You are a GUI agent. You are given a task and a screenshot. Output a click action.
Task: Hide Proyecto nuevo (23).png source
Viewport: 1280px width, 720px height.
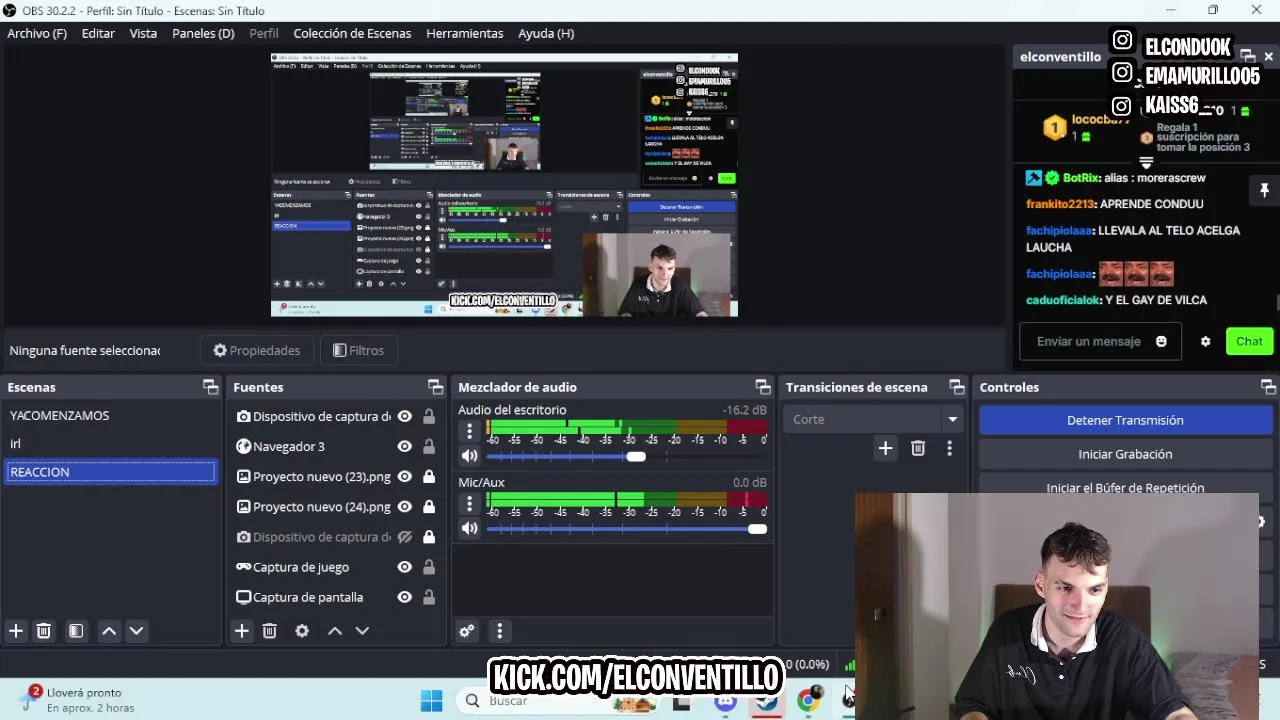pyautogui.click(x=405, y=477)
